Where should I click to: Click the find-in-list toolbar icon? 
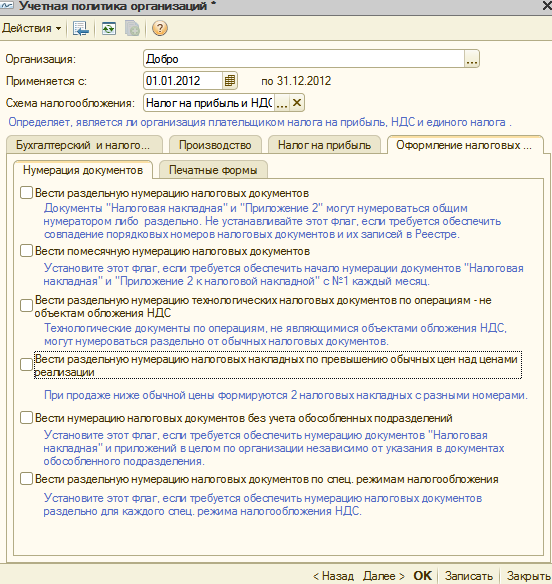click(81, 29)
